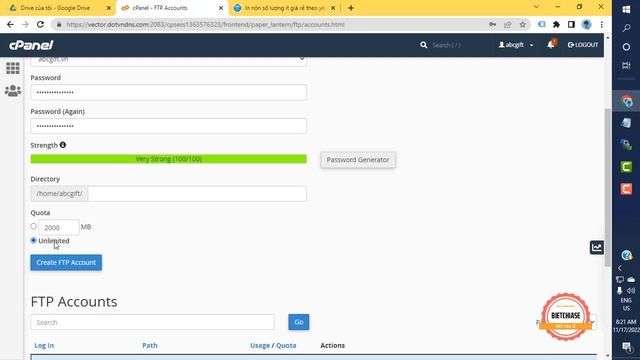Open Chrome profile avatar

(x=587, y=24)
